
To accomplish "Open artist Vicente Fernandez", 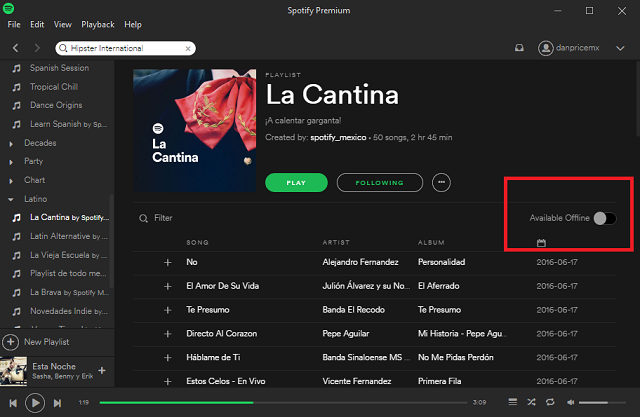I will [357, 381].
